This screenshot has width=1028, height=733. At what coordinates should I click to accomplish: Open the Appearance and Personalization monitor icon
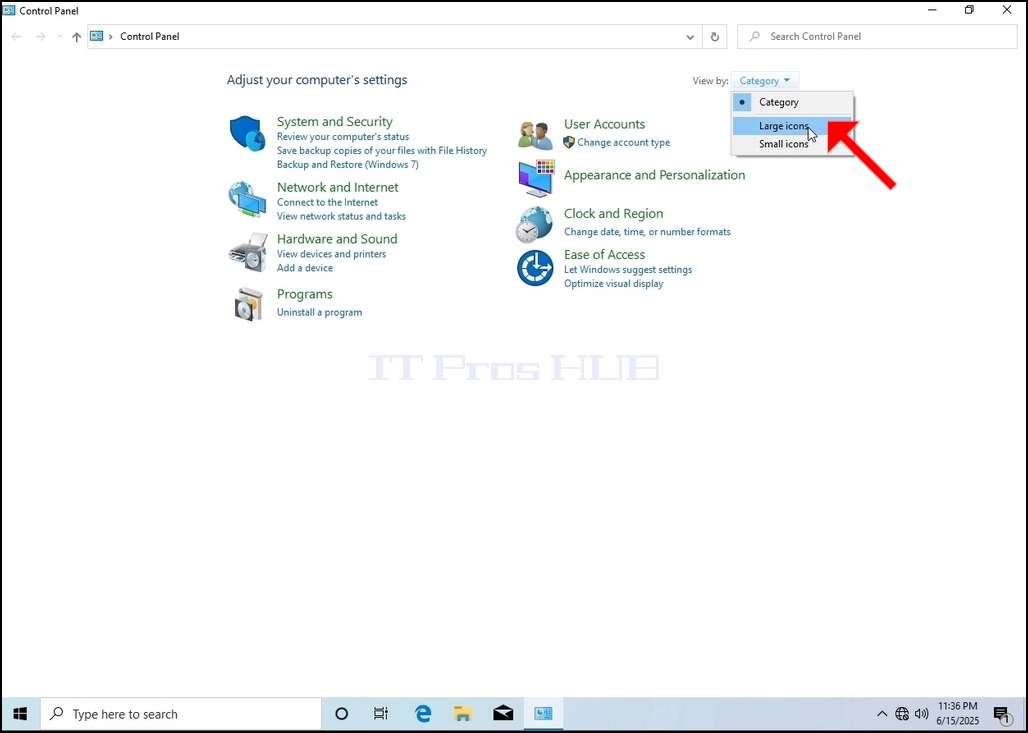(x=536, y=178)
